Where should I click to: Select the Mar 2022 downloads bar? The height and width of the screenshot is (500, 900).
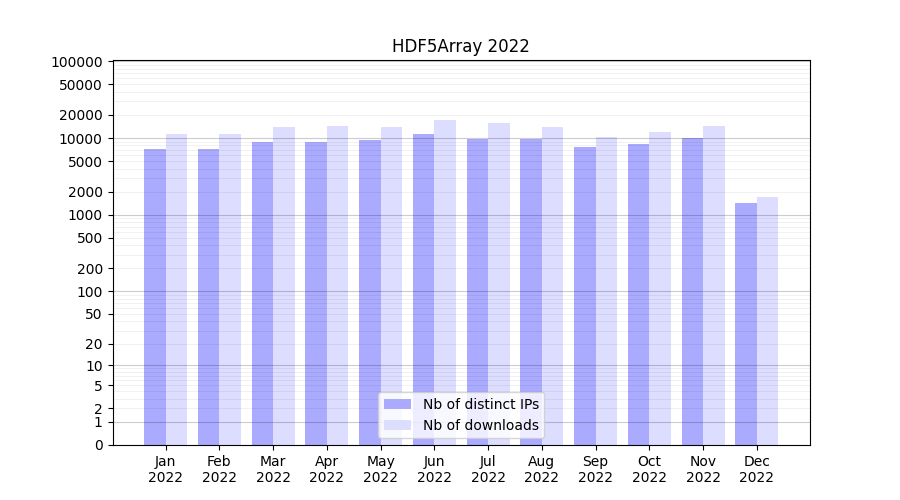[284, 285]
